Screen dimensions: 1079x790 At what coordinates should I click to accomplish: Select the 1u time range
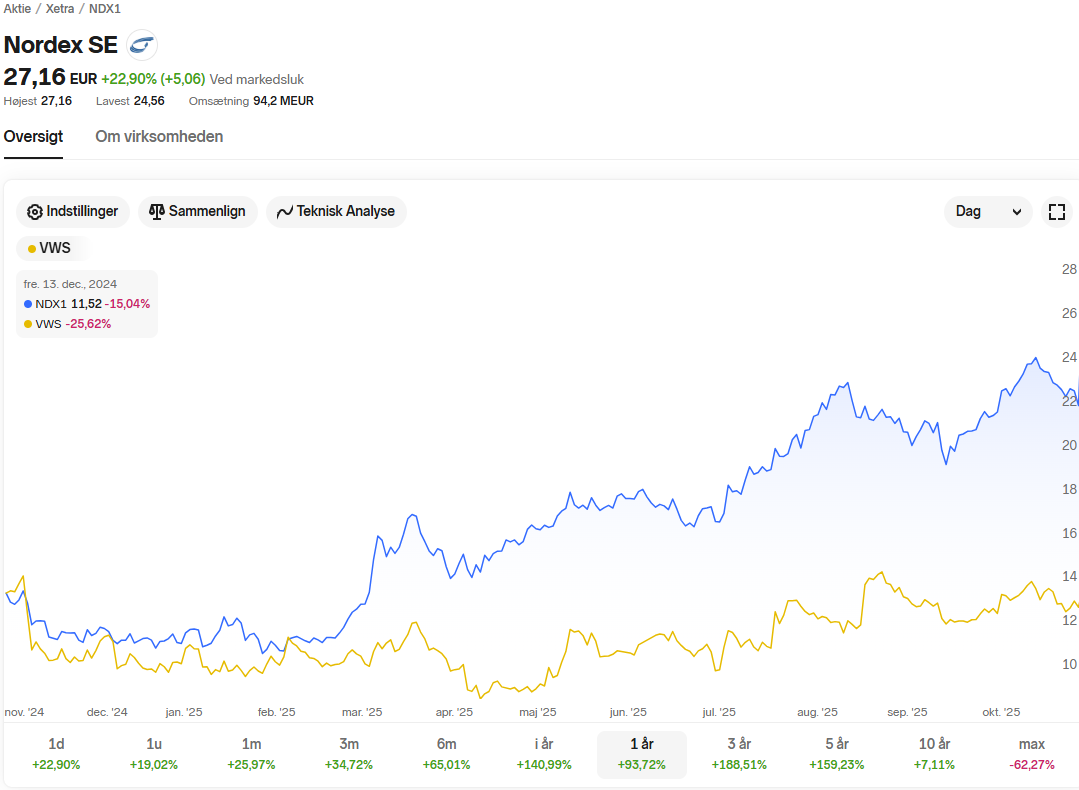153,754
